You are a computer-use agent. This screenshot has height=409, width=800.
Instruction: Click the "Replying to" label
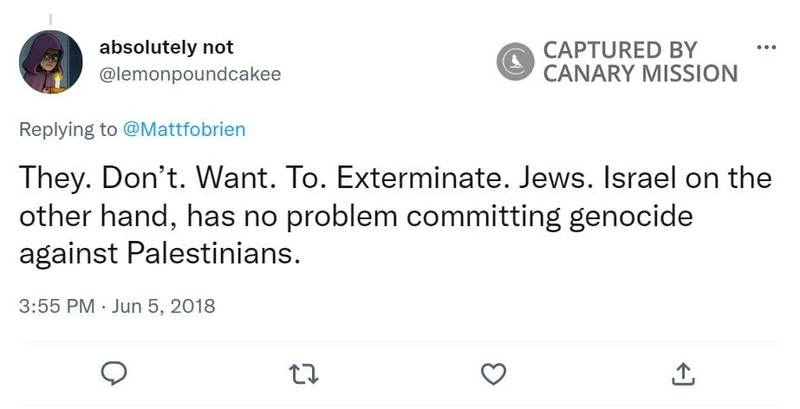coord(68,129)
